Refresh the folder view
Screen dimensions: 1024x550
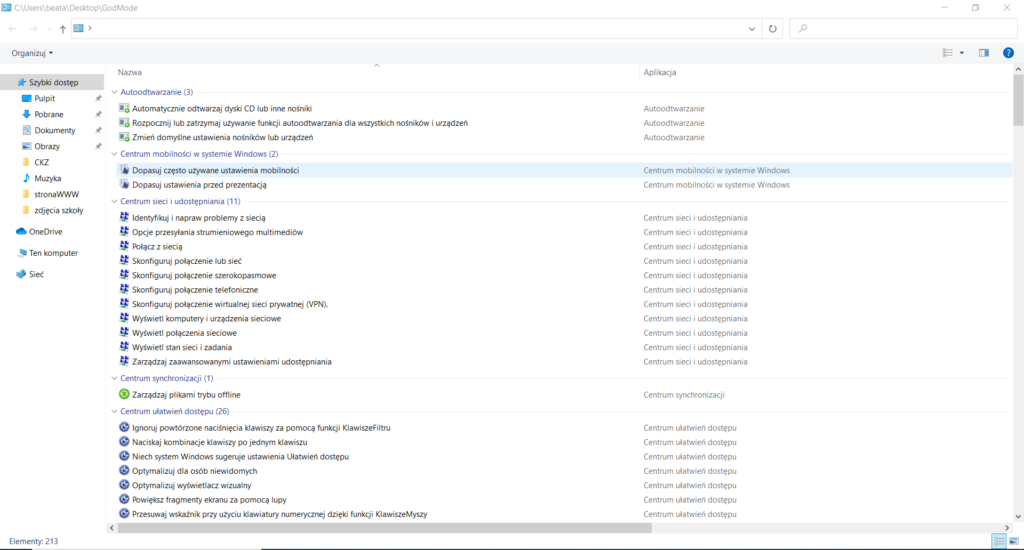point(773,29)
